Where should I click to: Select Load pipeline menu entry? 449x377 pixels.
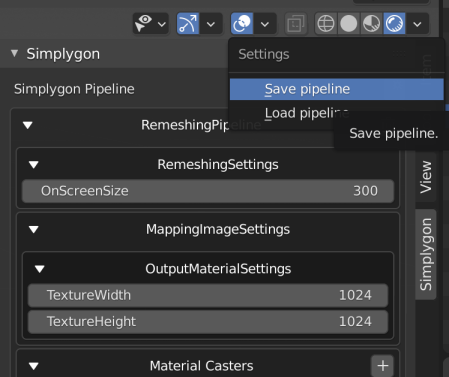tap(337, 113)
